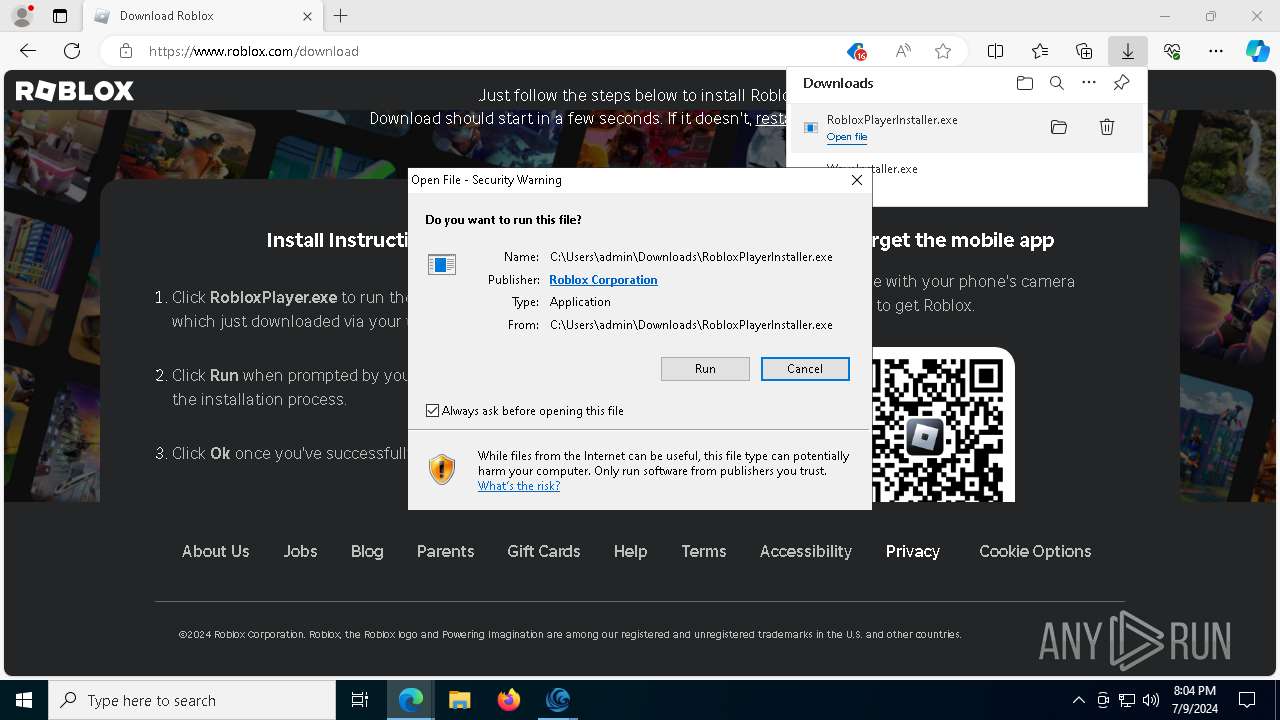This screenshot has height=720, width=1280.
Task: Open tab actions menu
Action: tap(60, 16)
